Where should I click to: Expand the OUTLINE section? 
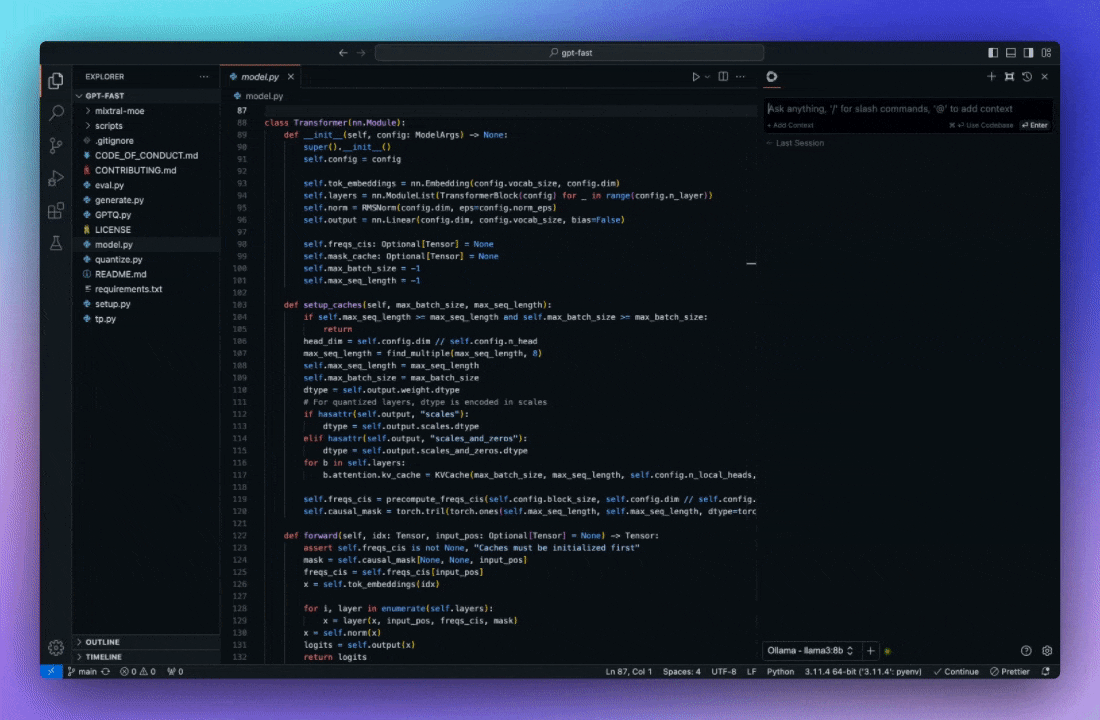click(102, 642)
